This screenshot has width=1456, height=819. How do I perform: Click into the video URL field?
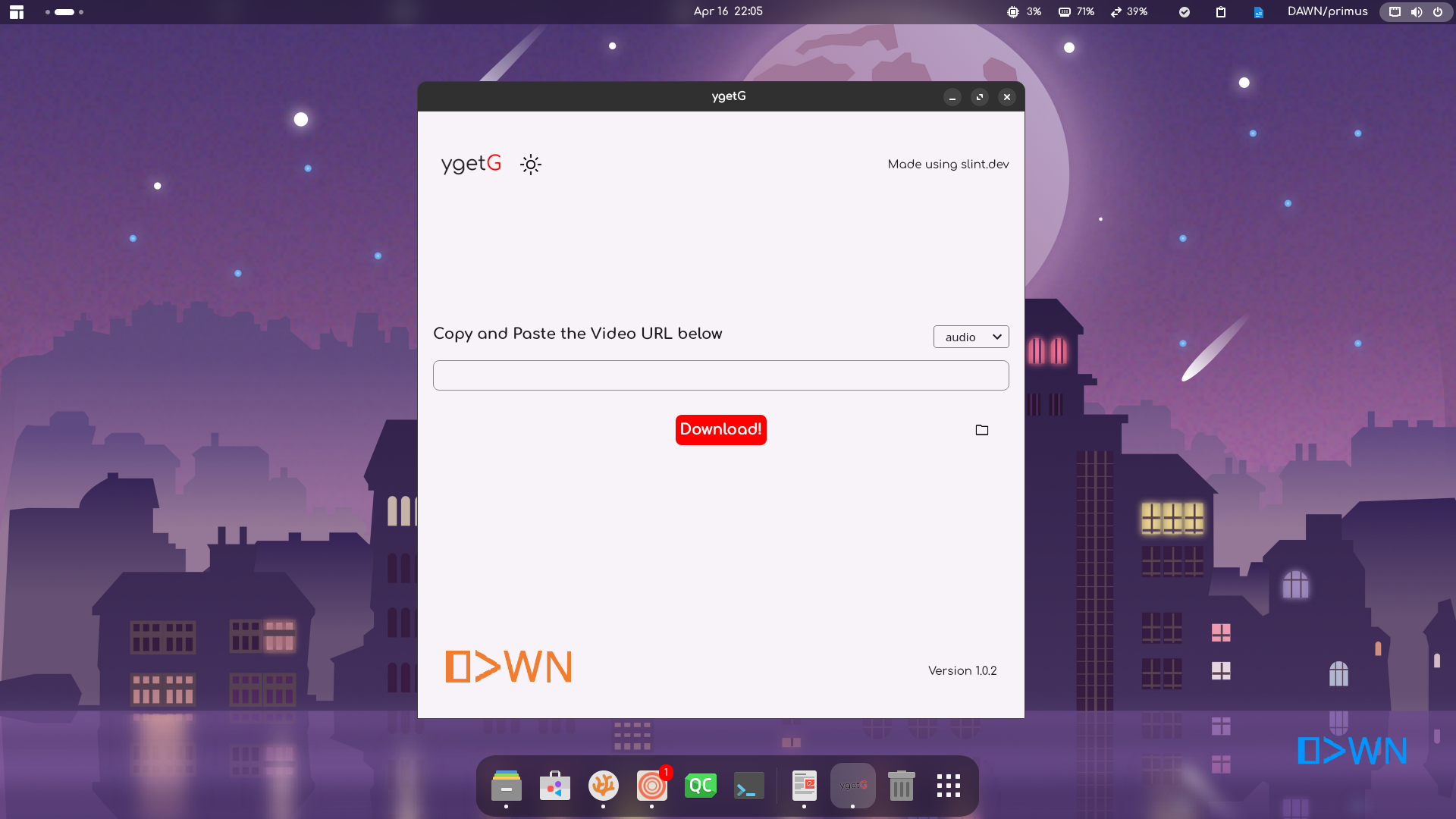720,375
